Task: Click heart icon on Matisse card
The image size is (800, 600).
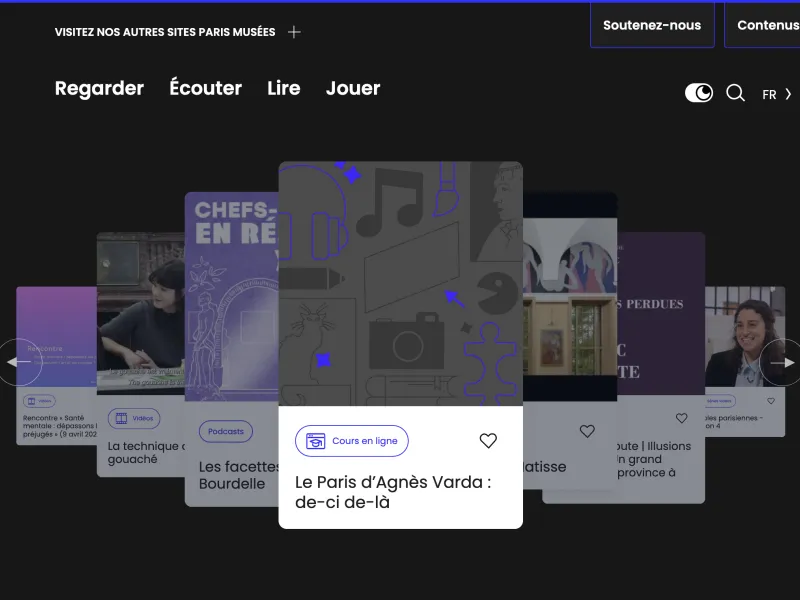Action: click(587, 431)
